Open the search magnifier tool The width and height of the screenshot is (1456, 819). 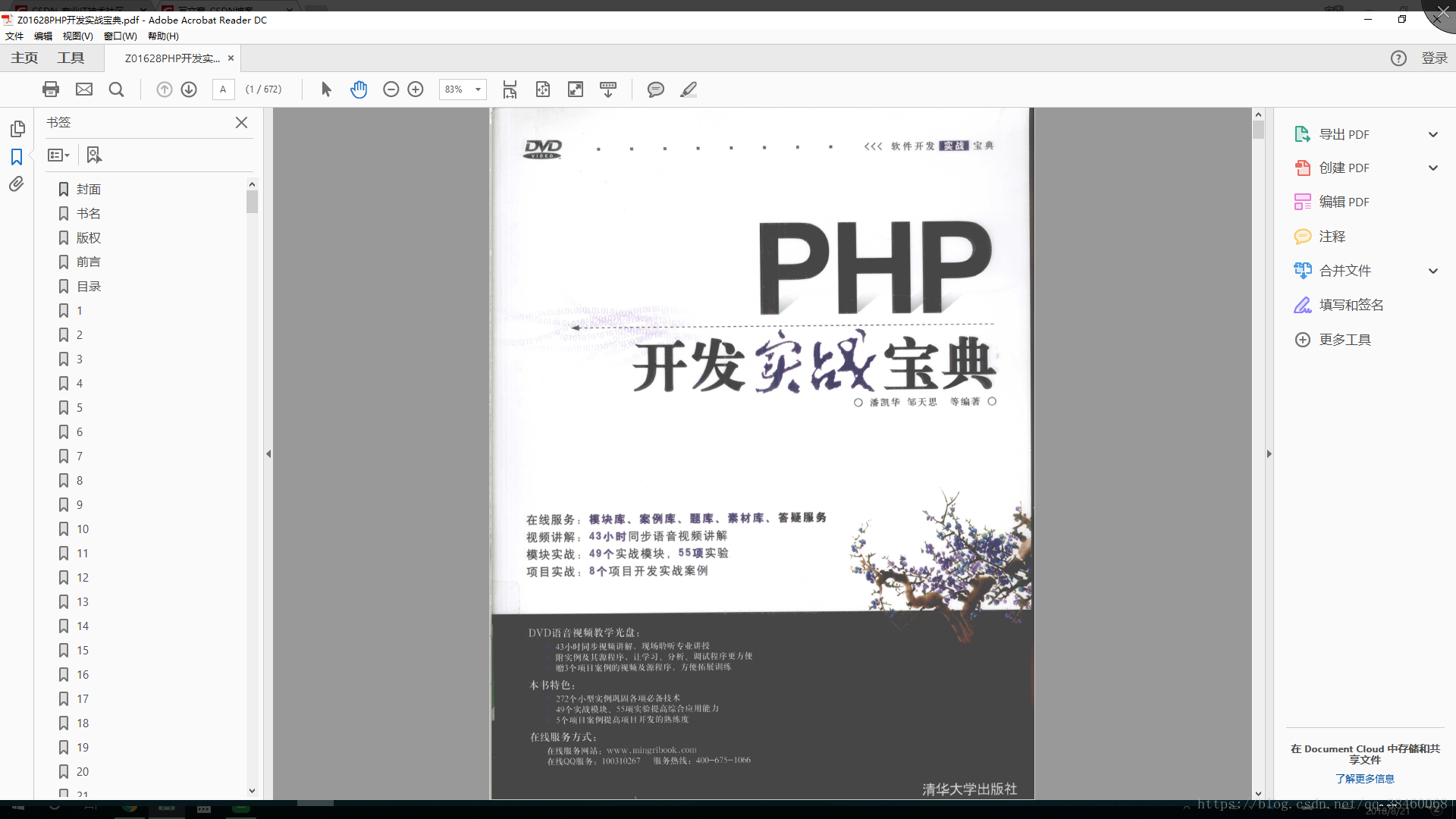click(x=116, y=89)
